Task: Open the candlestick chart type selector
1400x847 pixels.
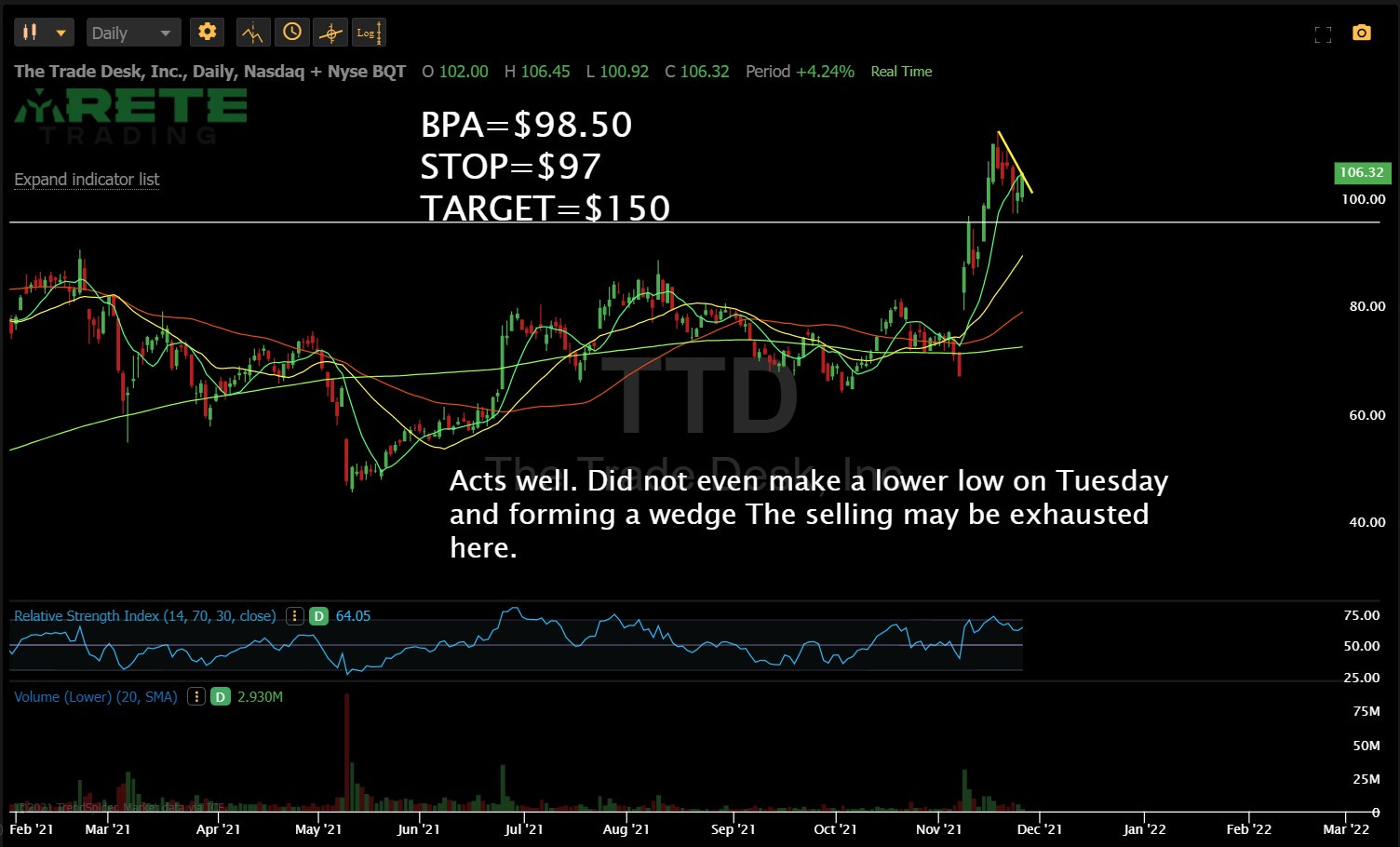Action: 43,33
